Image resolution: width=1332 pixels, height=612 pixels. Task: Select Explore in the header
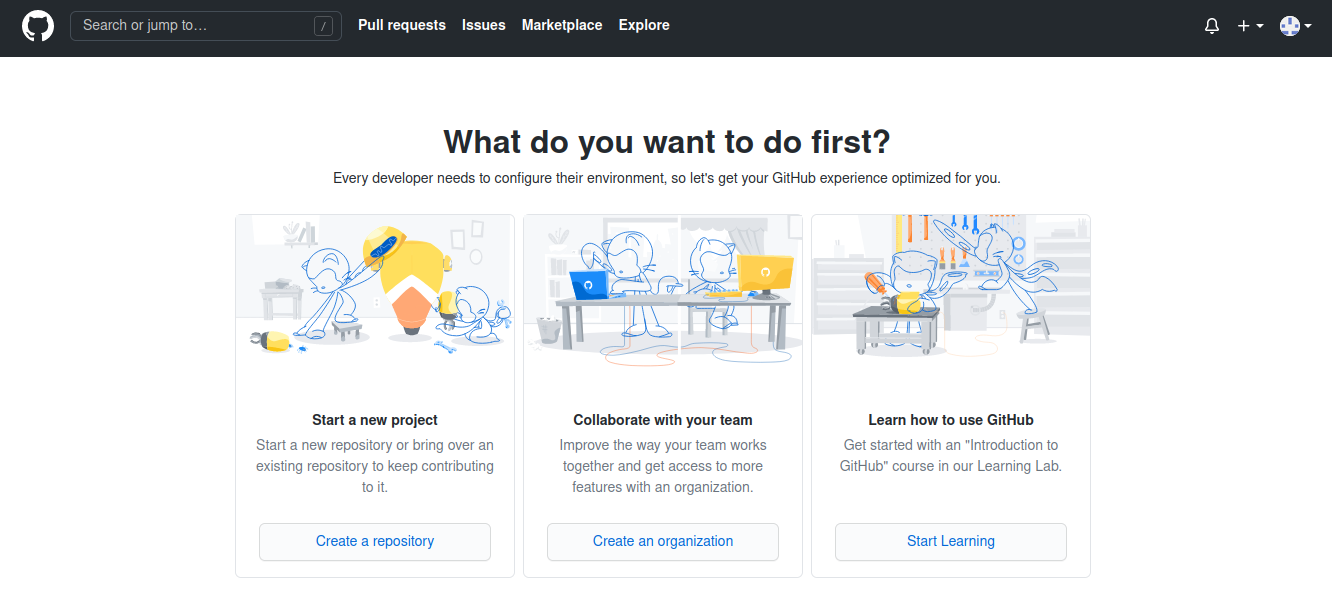(644, 25)
